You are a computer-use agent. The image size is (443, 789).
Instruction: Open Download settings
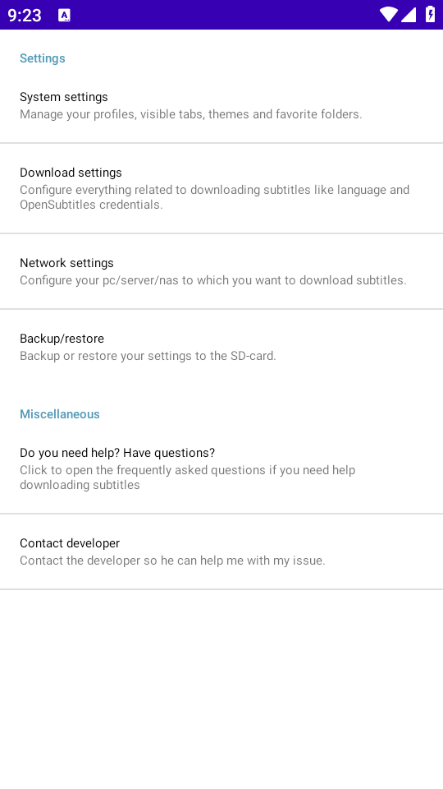coord(222,188)
